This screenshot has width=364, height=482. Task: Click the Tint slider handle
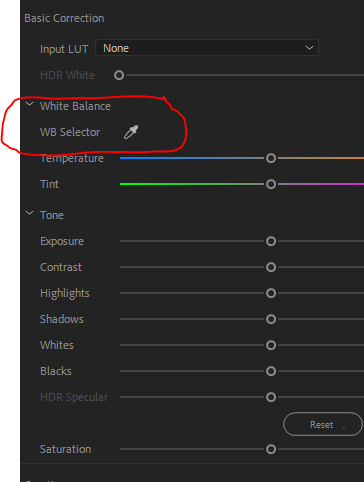271,184
